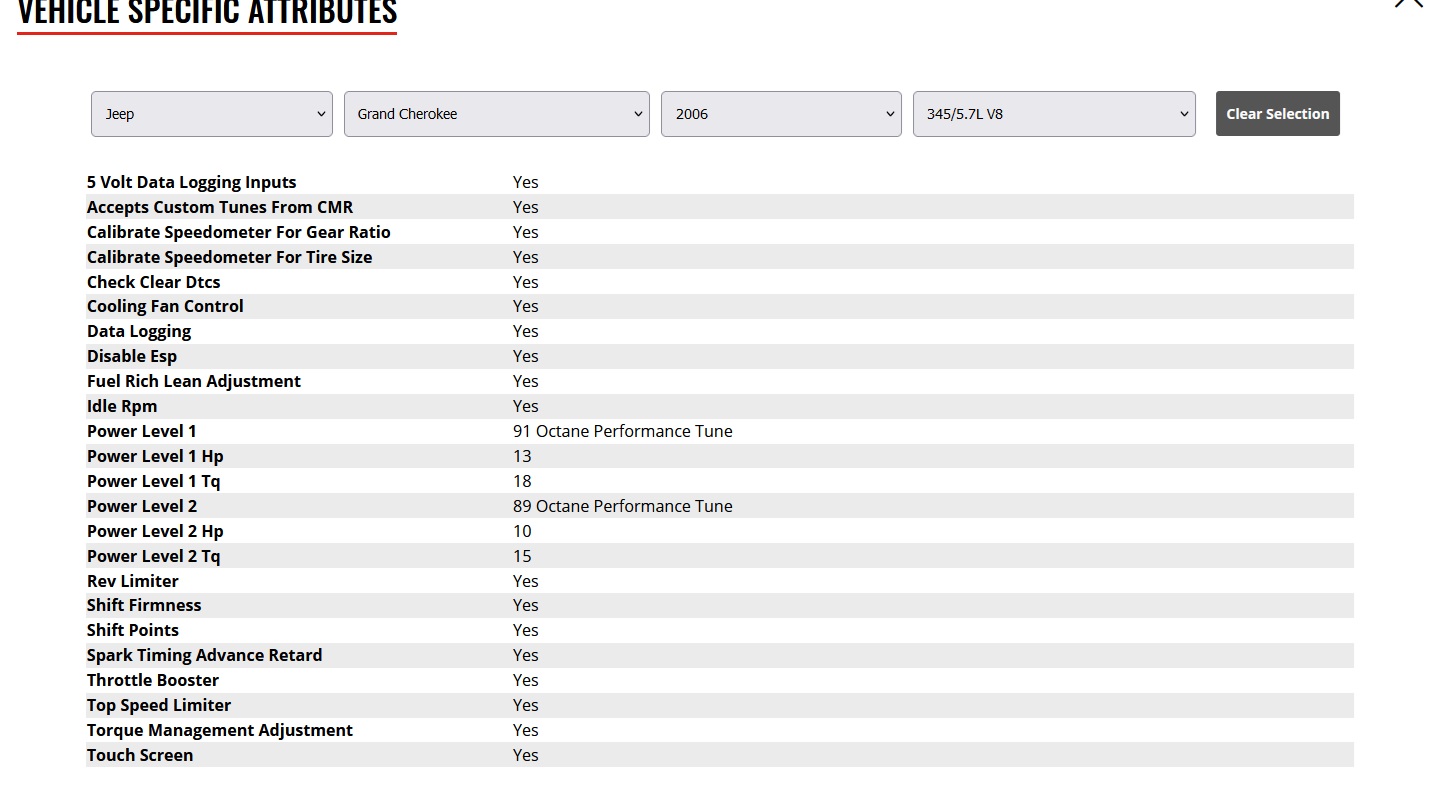Open the Jeep make dropdown

pos(212,114)
